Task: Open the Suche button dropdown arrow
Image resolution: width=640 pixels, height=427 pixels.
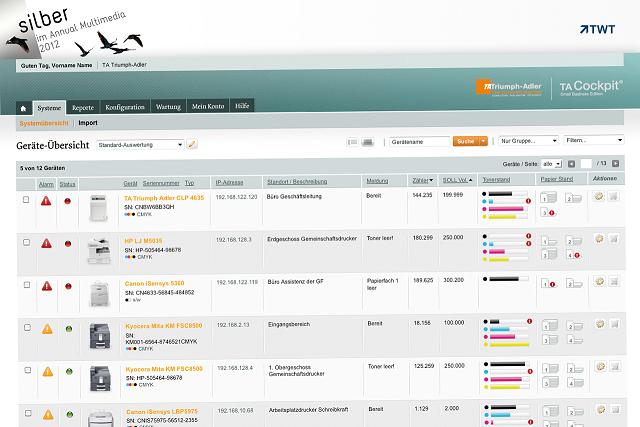Action: (483, 141)
